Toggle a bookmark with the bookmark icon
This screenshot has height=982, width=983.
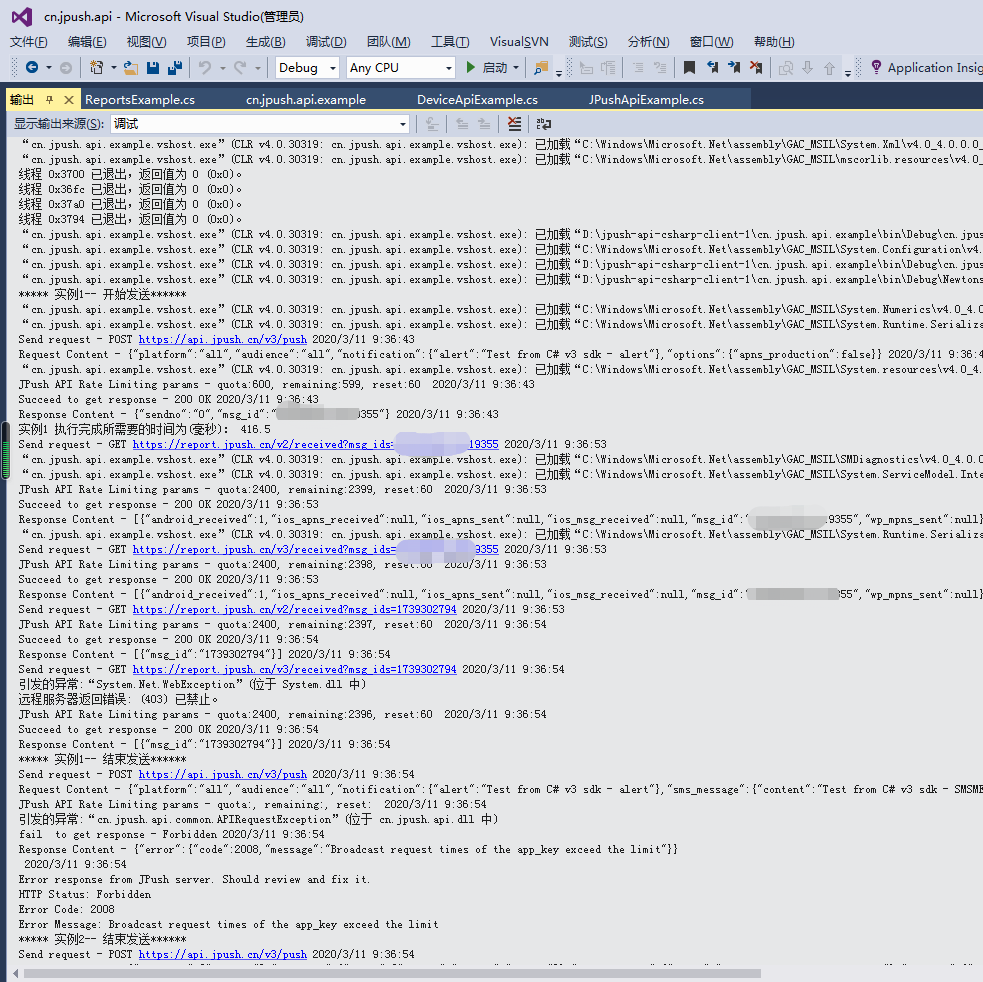[689, 67]
